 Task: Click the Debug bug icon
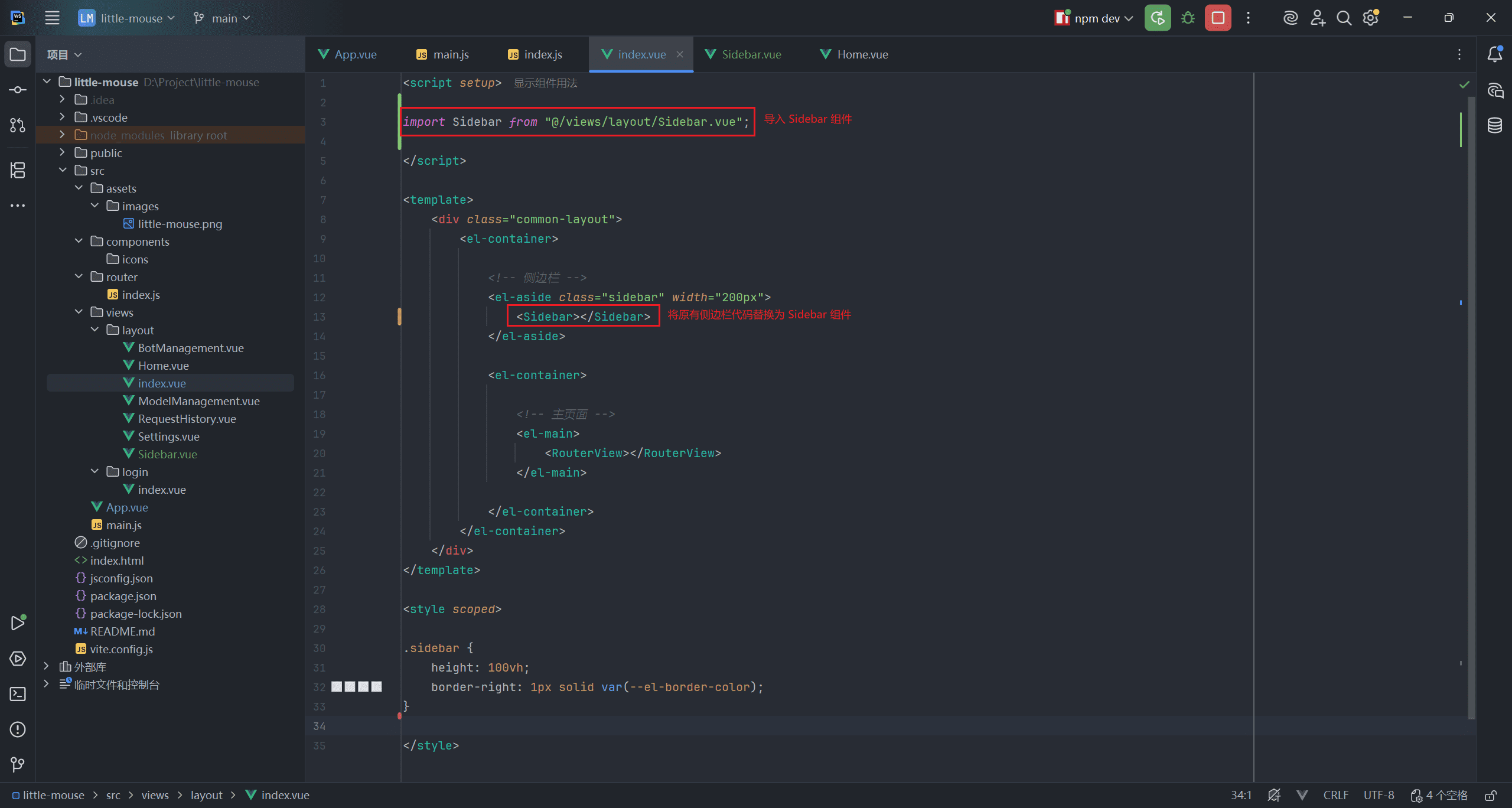(x=1188, y=18)
